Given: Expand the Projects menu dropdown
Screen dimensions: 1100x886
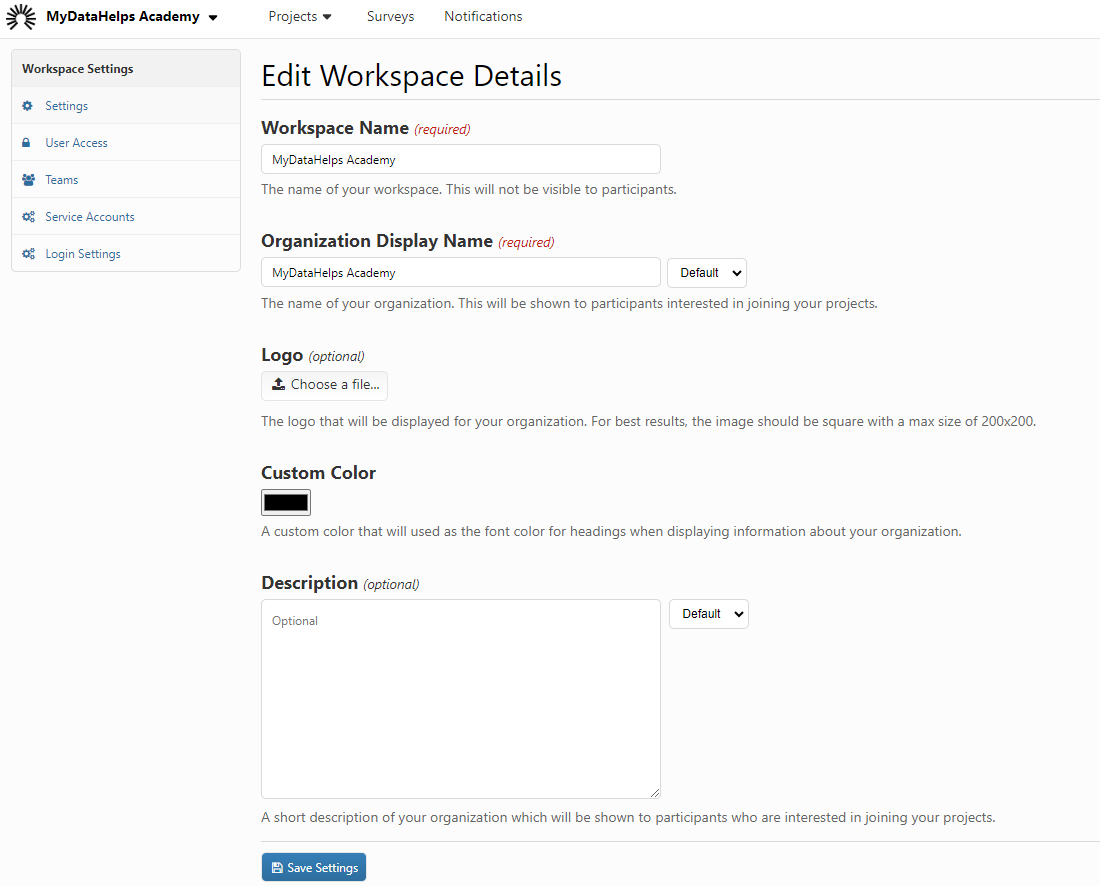Looking at the screenshot, I should (300, 17).
